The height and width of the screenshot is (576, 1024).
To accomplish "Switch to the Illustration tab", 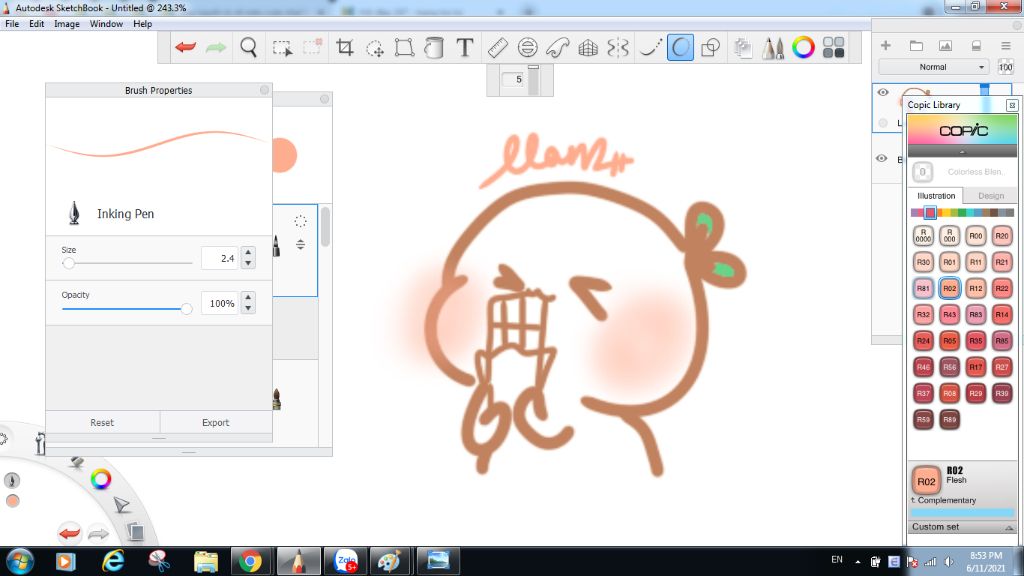I will click(936, 196).
